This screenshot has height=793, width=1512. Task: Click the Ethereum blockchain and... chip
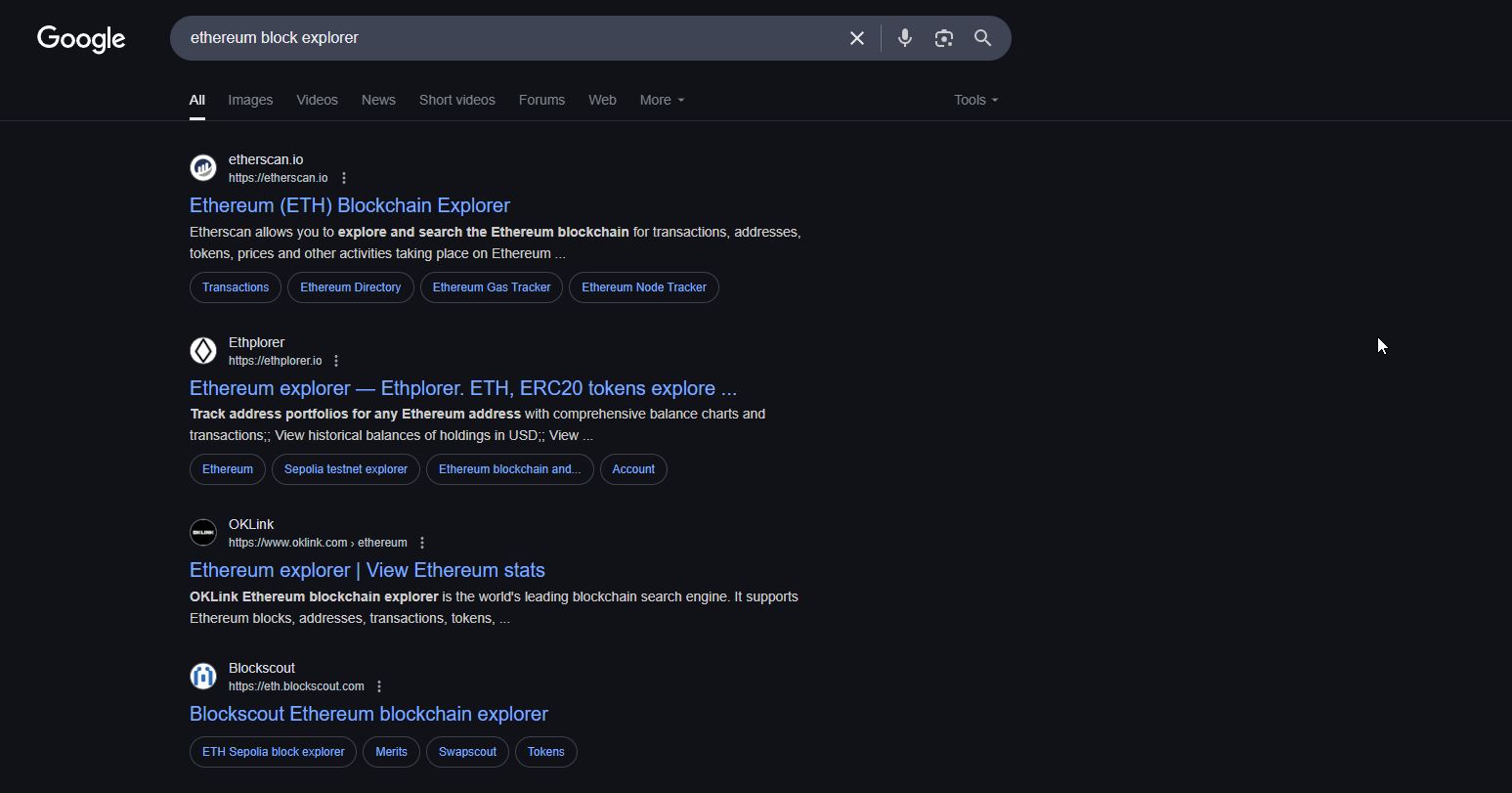pos(509,469)
